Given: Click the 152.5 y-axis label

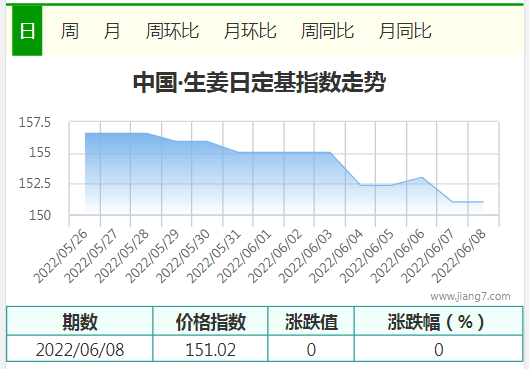Looking at the screenshot, I should coord(34,183).
